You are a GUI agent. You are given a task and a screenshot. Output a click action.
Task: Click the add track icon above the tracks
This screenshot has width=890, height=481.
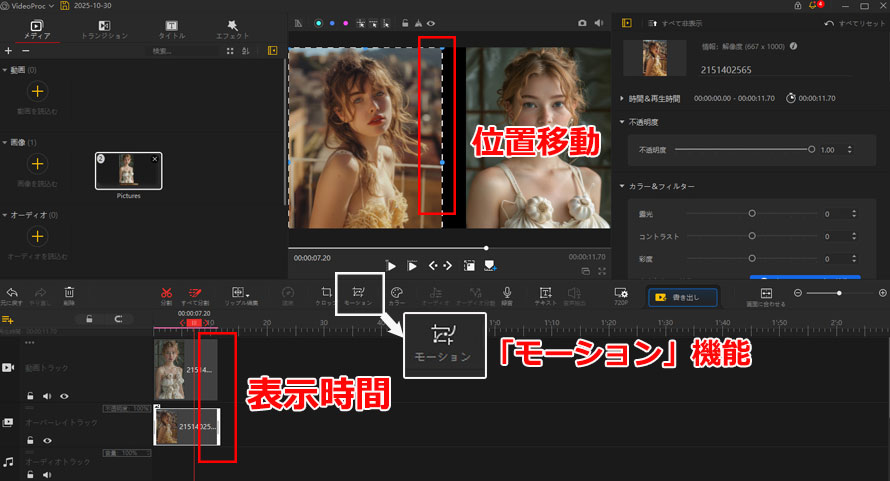pos(7,320)
